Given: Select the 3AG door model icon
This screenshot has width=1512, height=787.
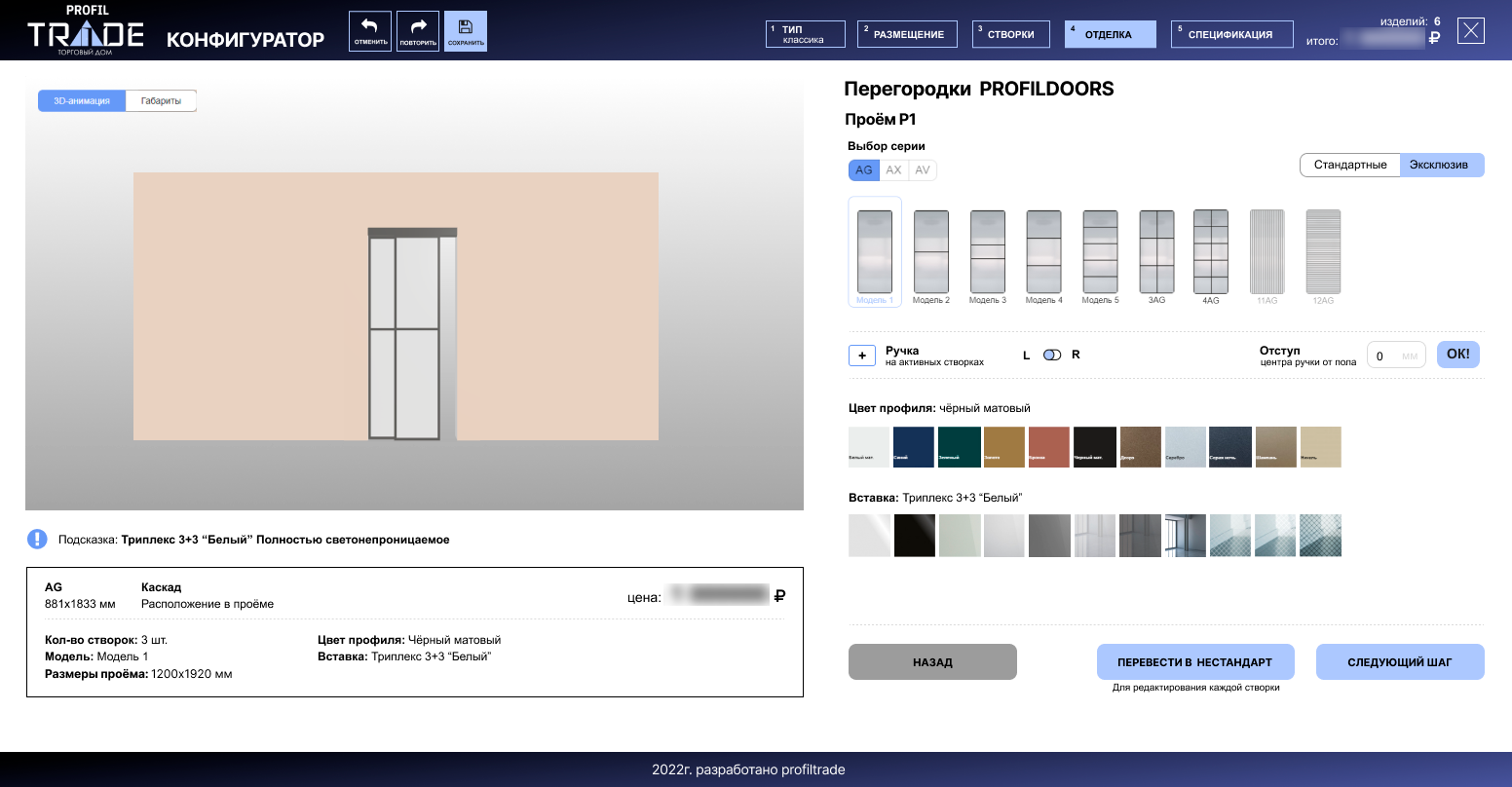Looking at the screenshot, I should tap(1156, 251).
